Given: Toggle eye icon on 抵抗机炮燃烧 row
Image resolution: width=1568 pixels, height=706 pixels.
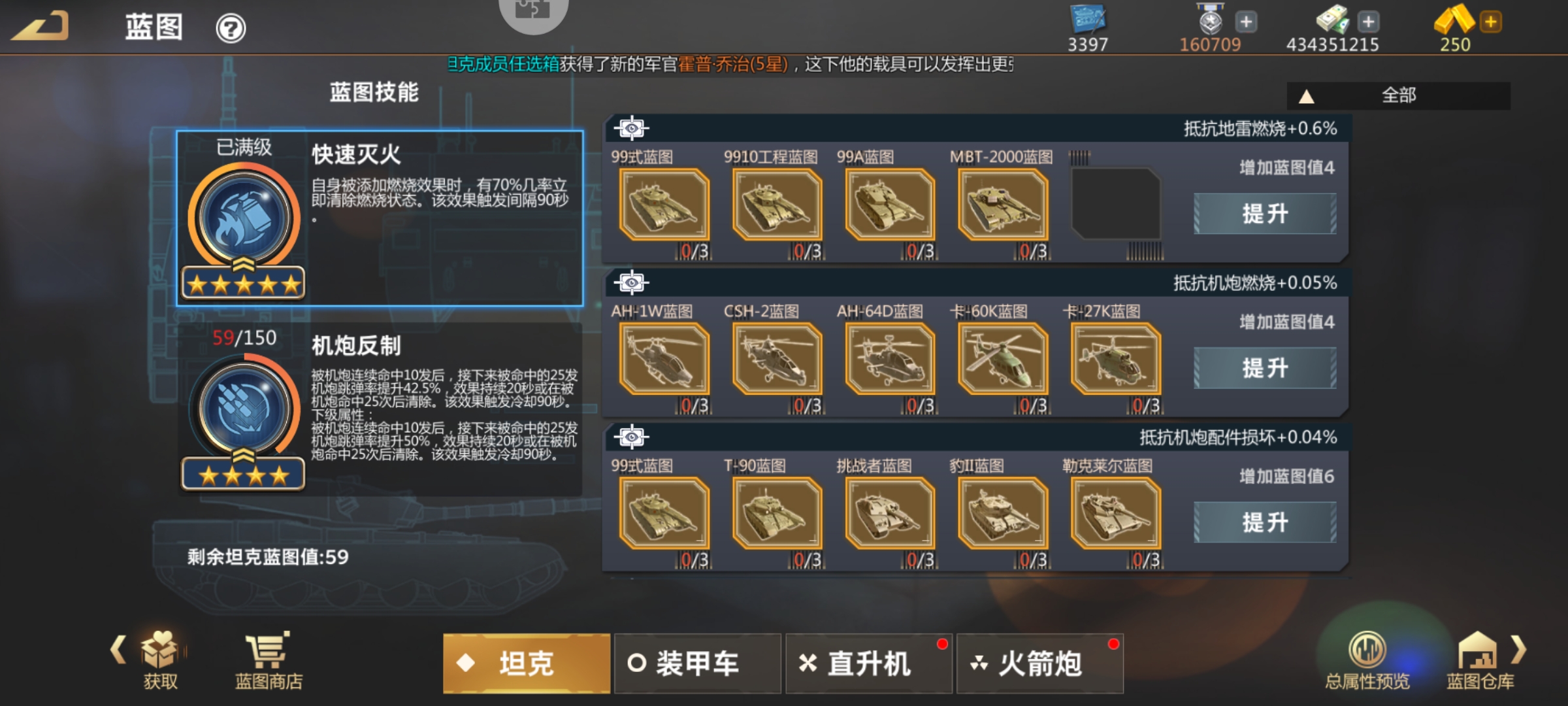Looking at the screenshot, I should pos(631,282).
